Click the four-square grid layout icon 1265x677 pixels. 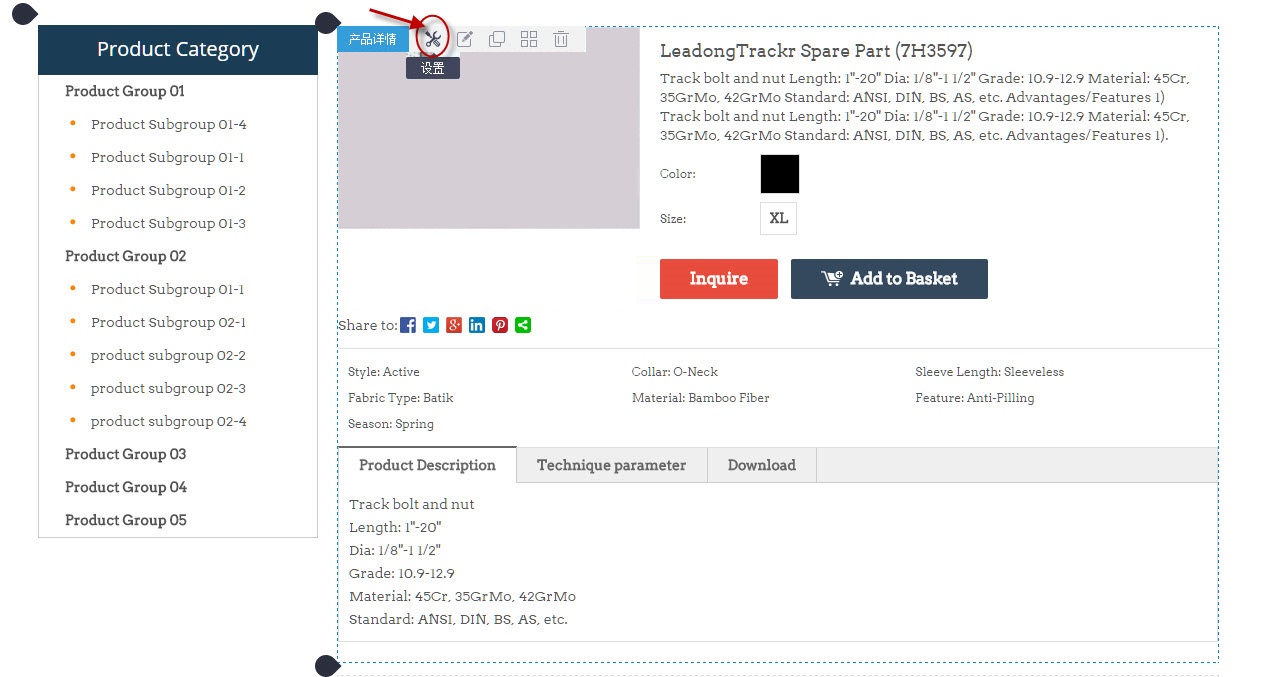coord(529,39)
